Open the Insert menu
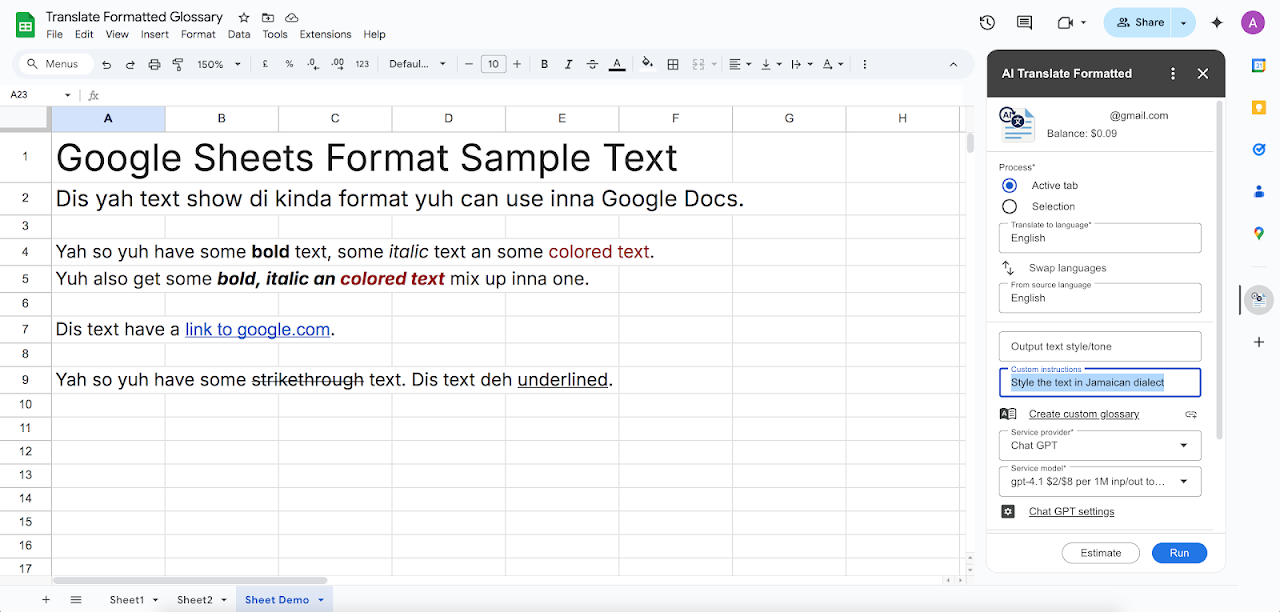 pos(155,34)
